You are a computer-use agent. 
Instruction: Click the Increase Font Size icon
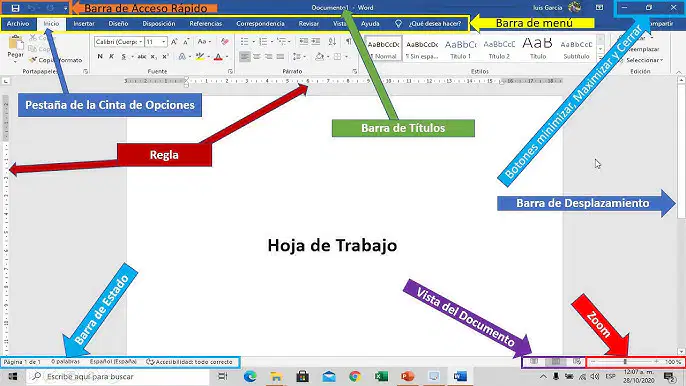point(174,42)
